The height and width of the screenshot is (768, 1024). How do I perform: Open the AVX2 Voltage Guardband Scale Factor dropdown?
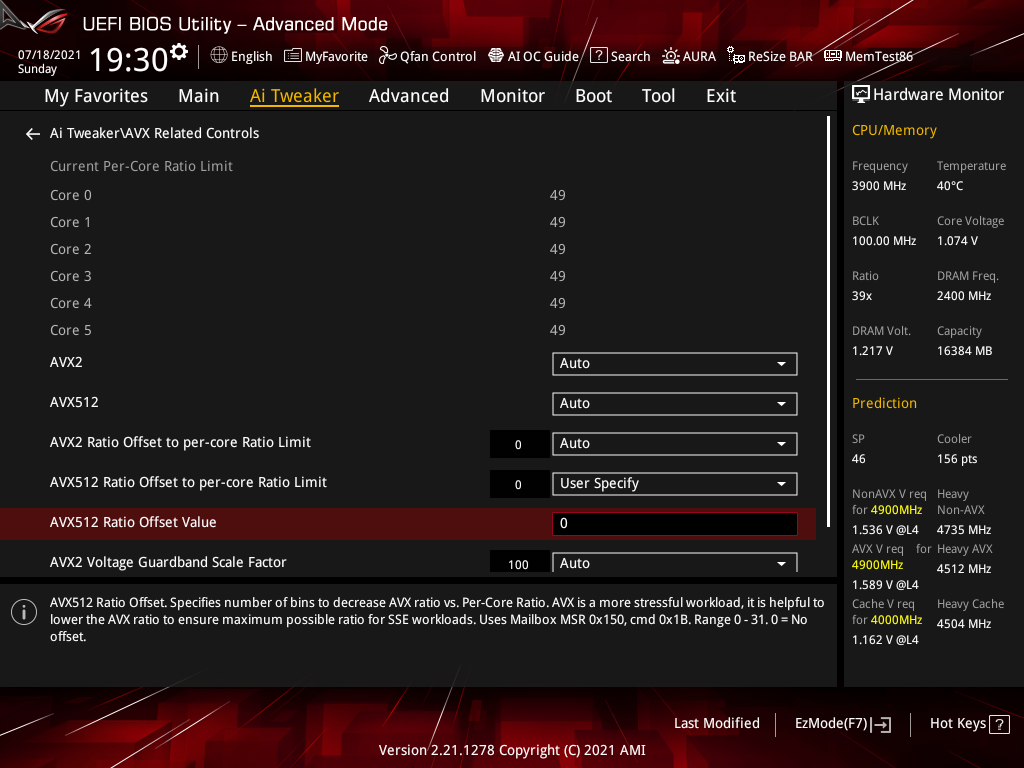point(674,563)
